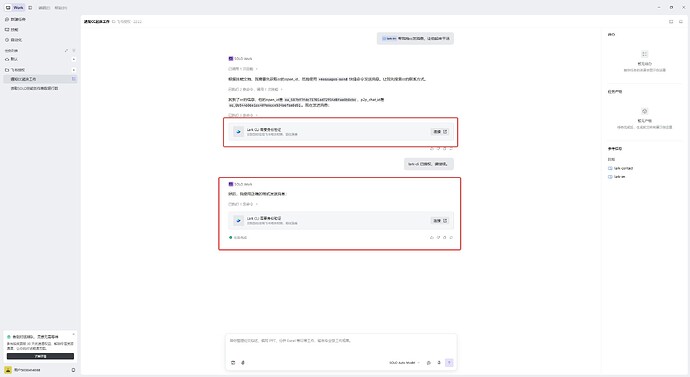Click folder path label next to title
Image resolution: width=690 pixels, height=377 pixels.
pyautogui.click(x=127, y=21)
